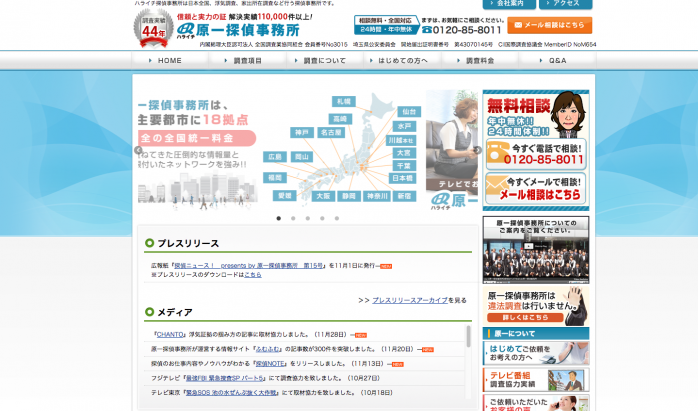Select the fifth carousel pagination dot
This screenshot has height=411, width=698.
pos(337,218)
